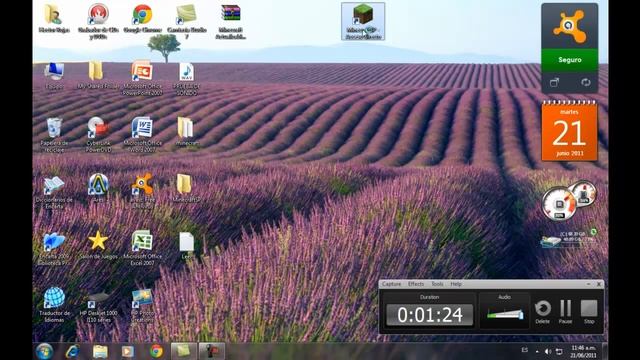This screenshot has width=640, height=360.
Task: Launch the Ares shortcut
Action: click(x=98, y=188)
